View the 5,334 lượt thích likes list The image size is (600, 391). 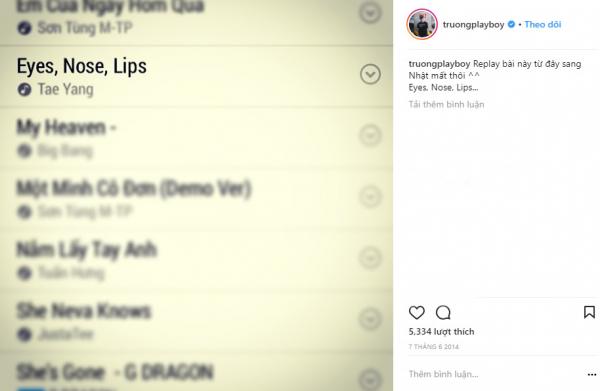tap(441, 331)
